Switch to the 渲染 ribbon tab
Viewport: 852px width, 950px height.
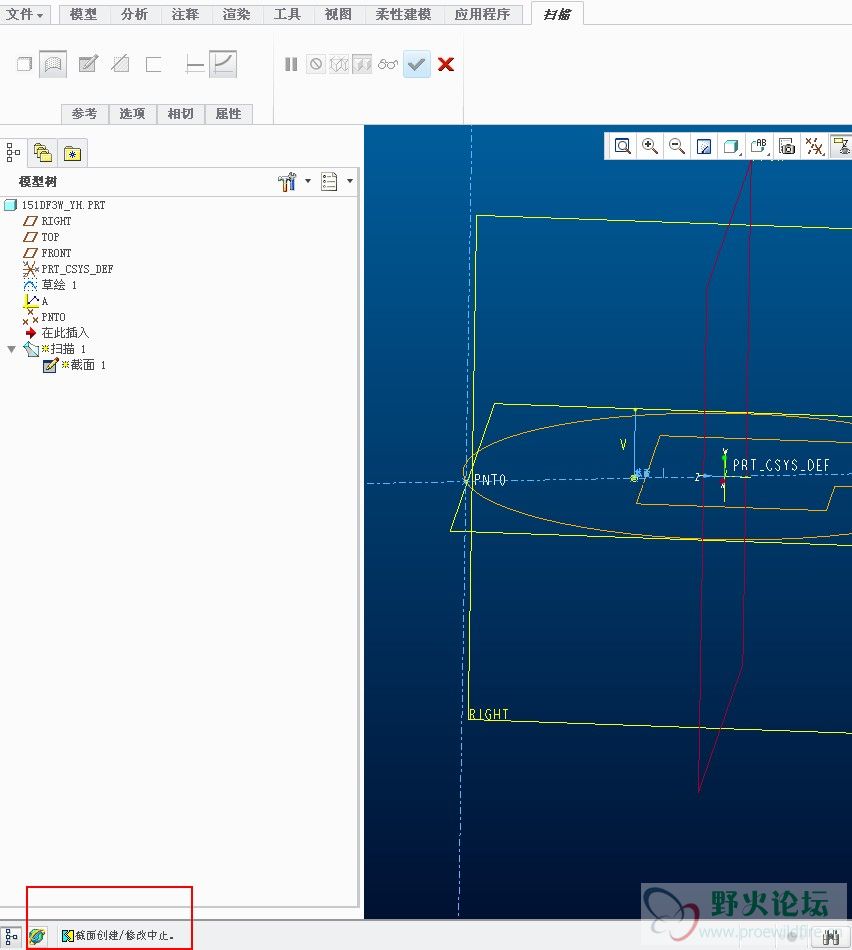236,14
